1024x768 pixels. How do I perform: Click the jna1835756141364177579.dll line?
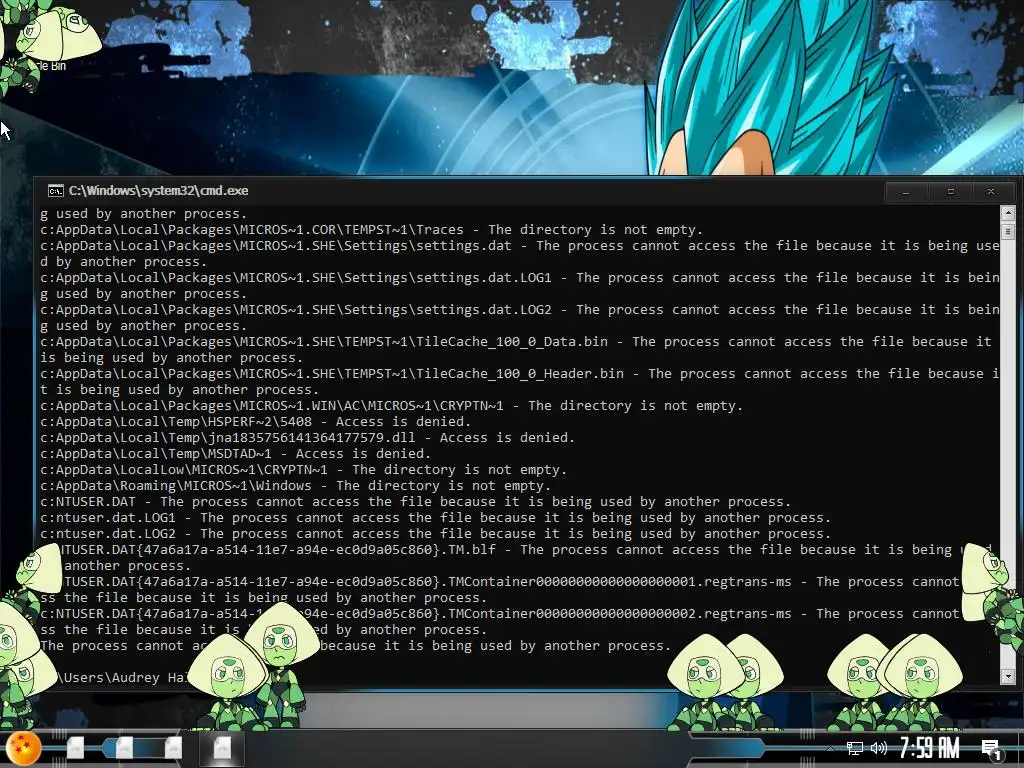click(x=308, y=438)
